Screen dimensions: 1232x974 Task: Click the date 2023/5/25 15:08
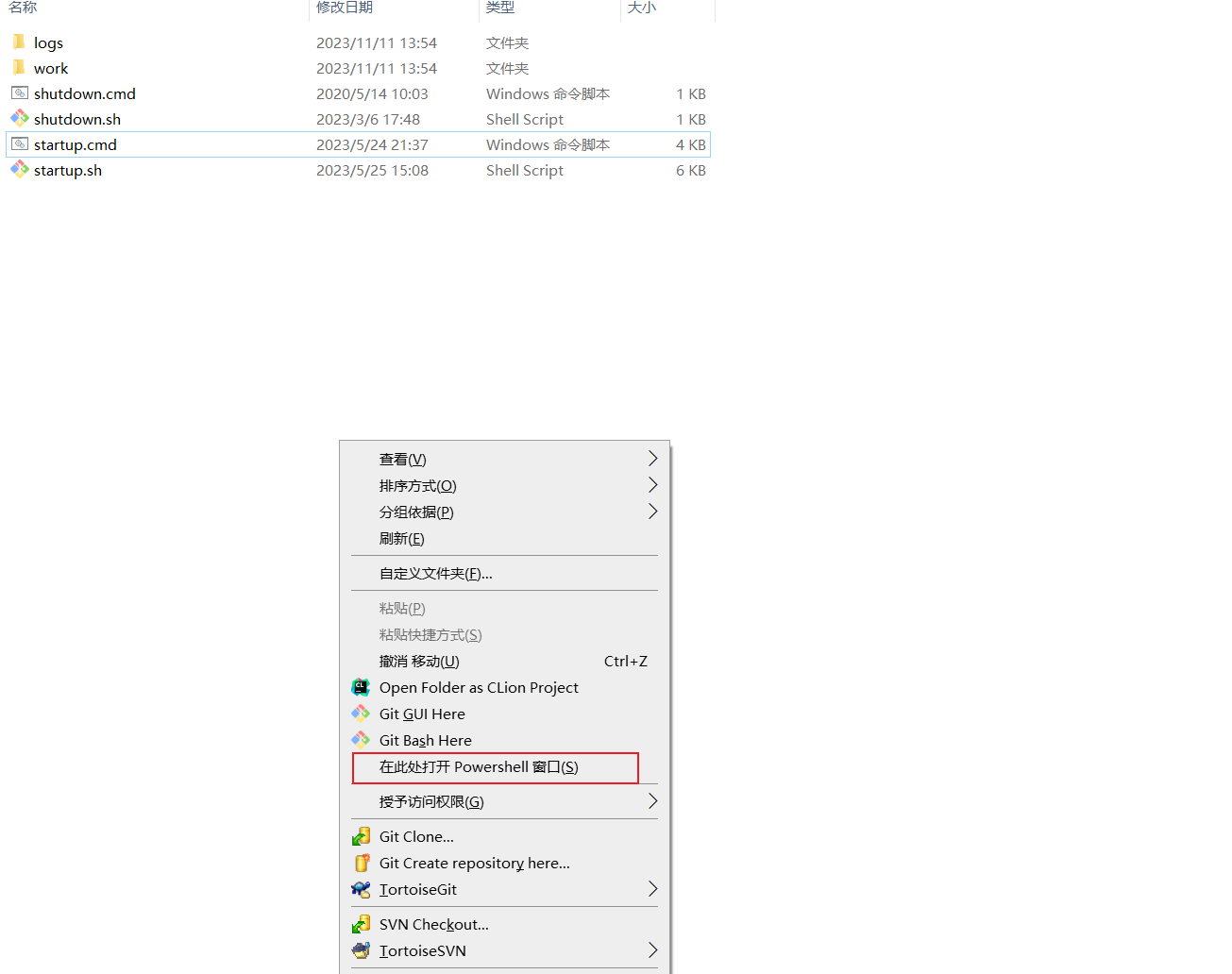(x=372, y=170)
